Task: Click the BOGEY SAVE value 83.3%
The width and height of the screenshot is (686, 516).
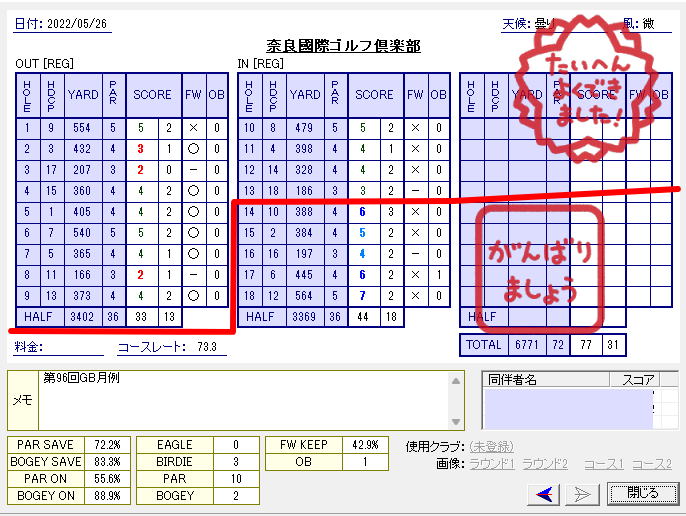Action: (107, 462)
